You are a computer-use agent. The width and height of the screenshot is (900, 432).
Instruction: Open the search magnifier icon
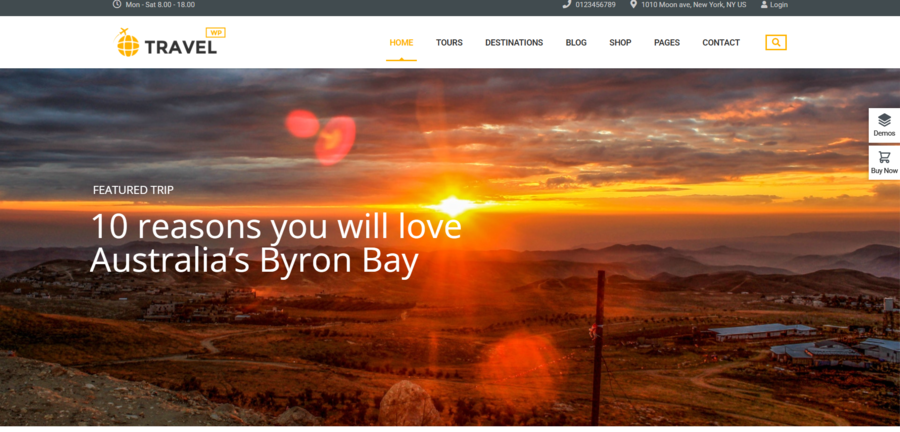point(776,42)
